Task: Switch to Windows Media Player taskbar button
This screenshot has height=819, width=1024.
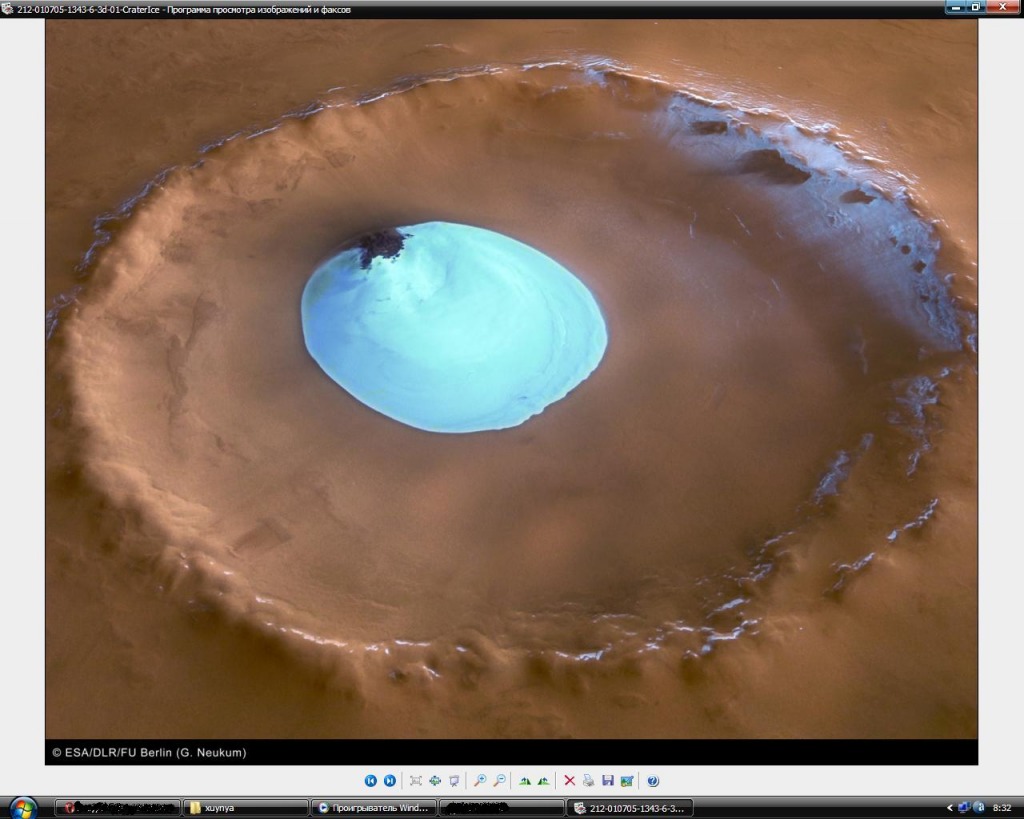Action: tap(373, 808)
